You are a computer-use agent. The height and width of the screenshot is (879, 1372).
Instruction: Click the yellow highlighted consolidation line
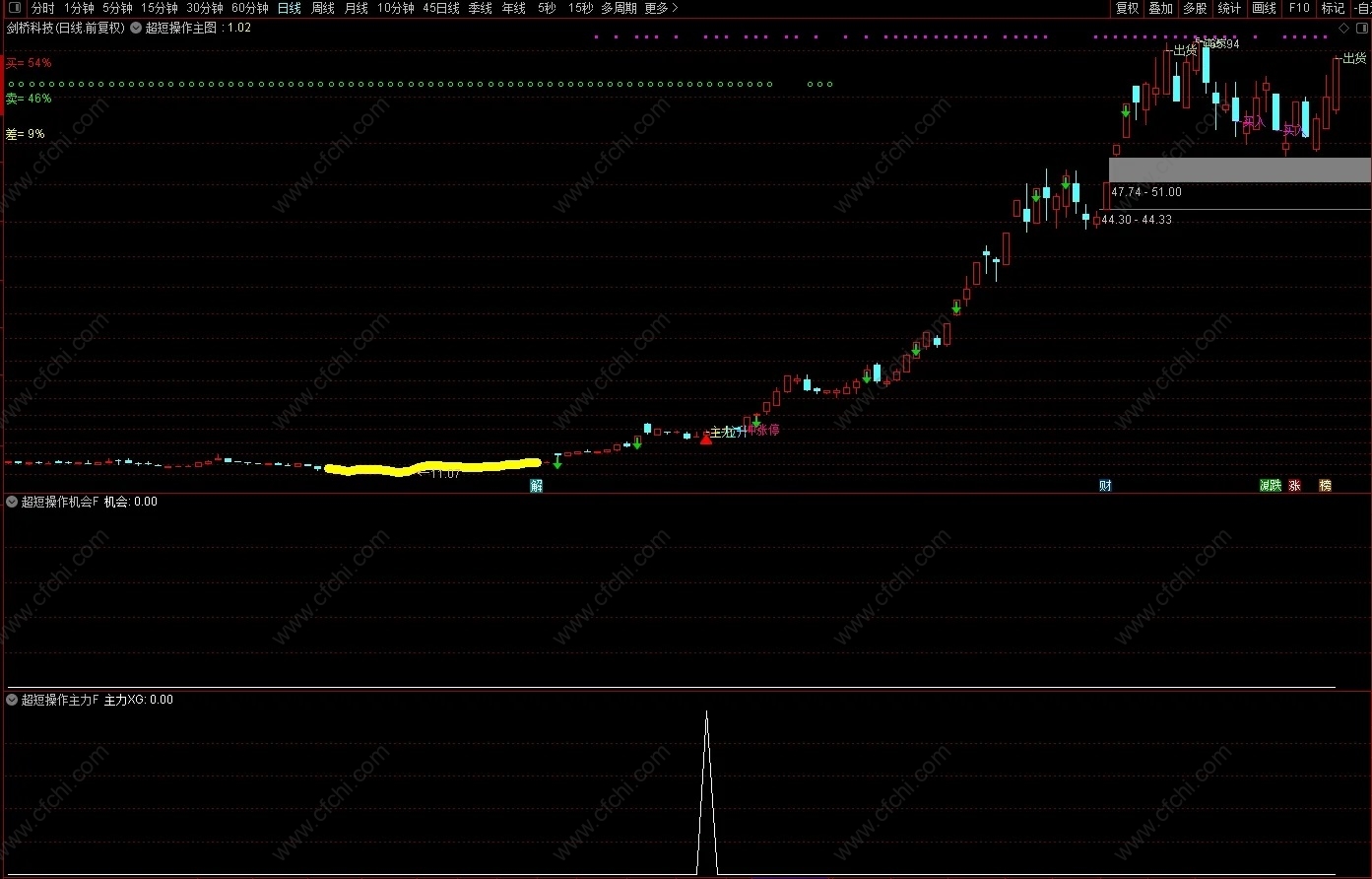point(432,467)
